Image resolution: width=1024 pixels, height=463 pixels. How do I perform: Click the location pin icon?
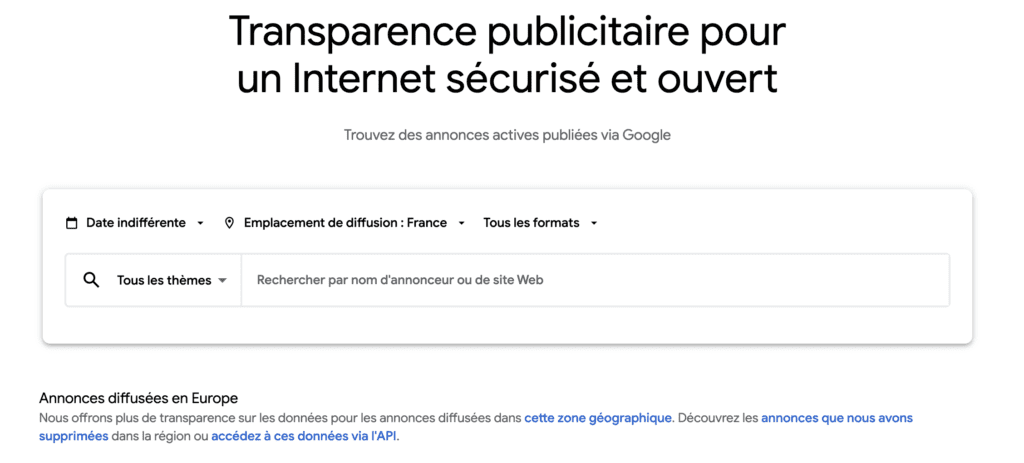click(x=229, y=223)
